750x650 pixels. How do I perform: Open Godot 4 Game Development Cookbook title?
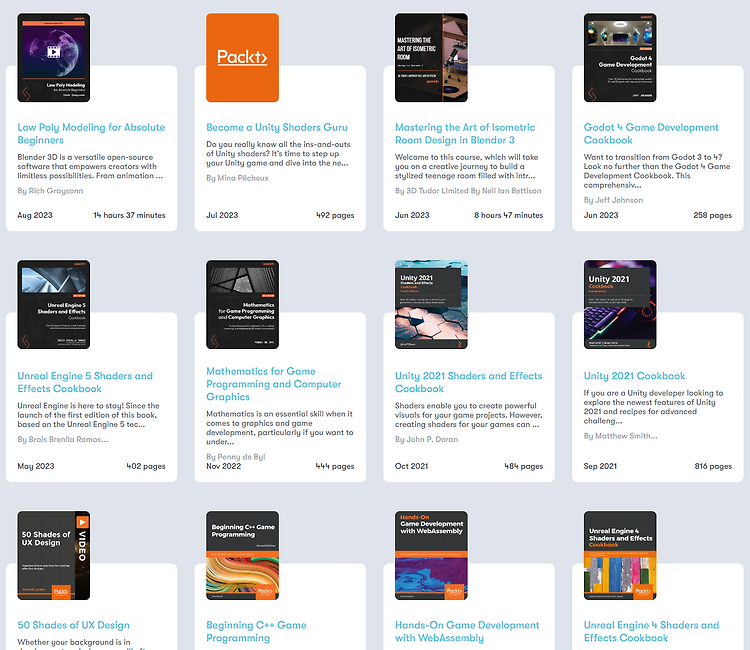pos(651,133)
